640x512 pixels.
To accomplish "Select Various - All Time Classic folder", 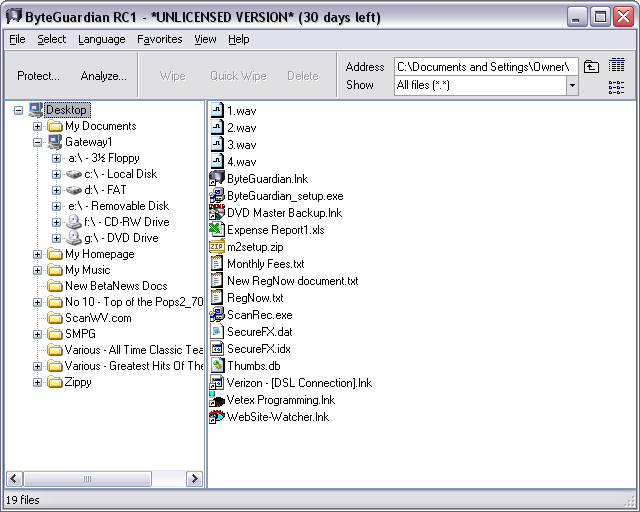I will click(134, 350).
